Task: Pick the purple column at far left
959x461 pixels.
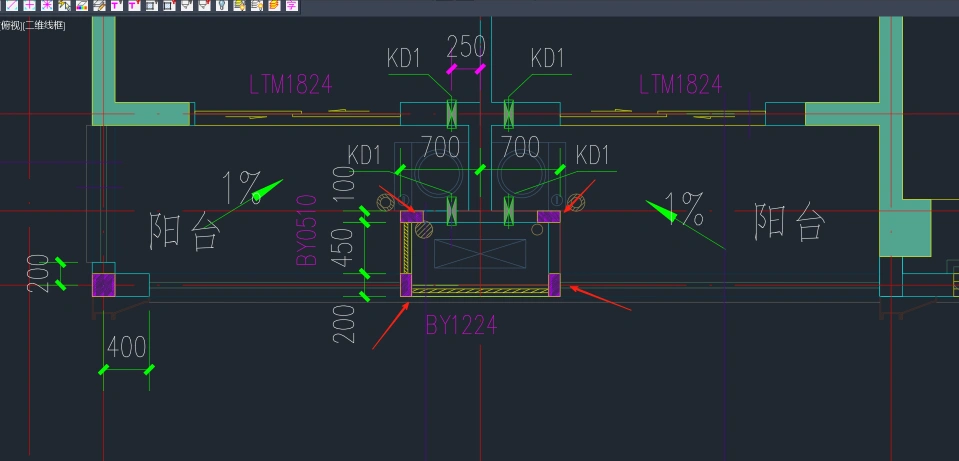Action: click(104, 284)
